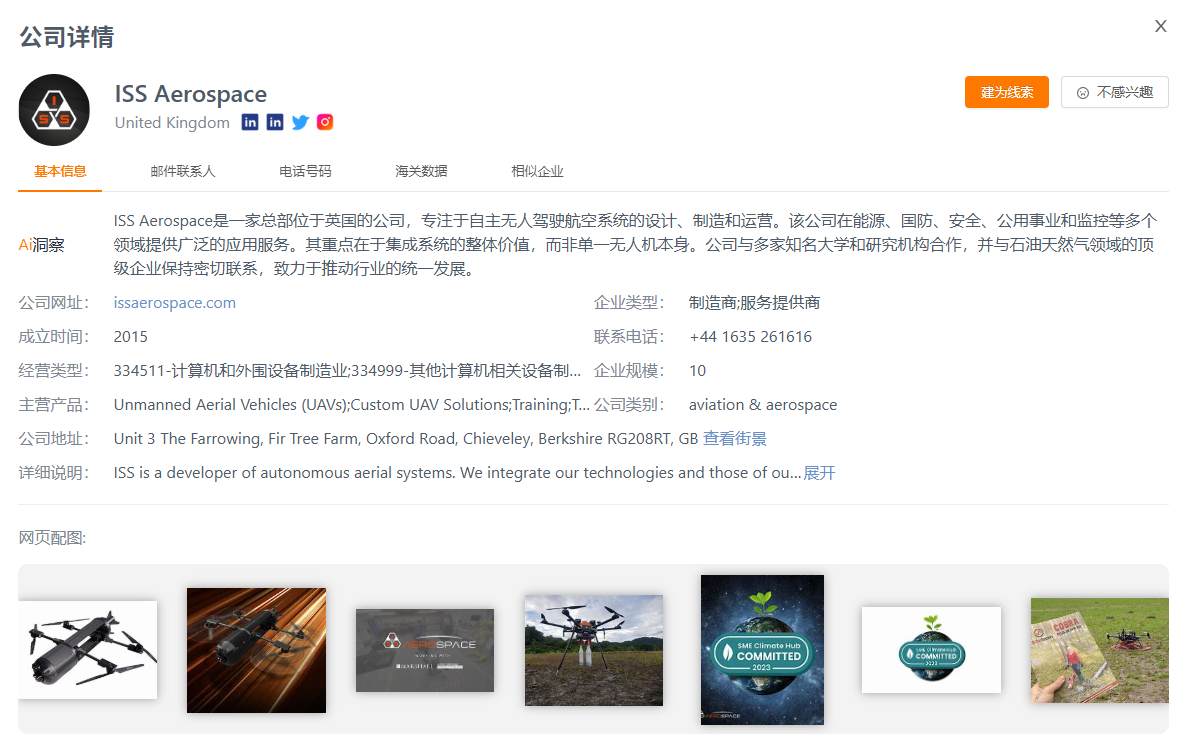Open the drone-in-field thumbnail
This screenshot has width=1189, height=737.
594,650
